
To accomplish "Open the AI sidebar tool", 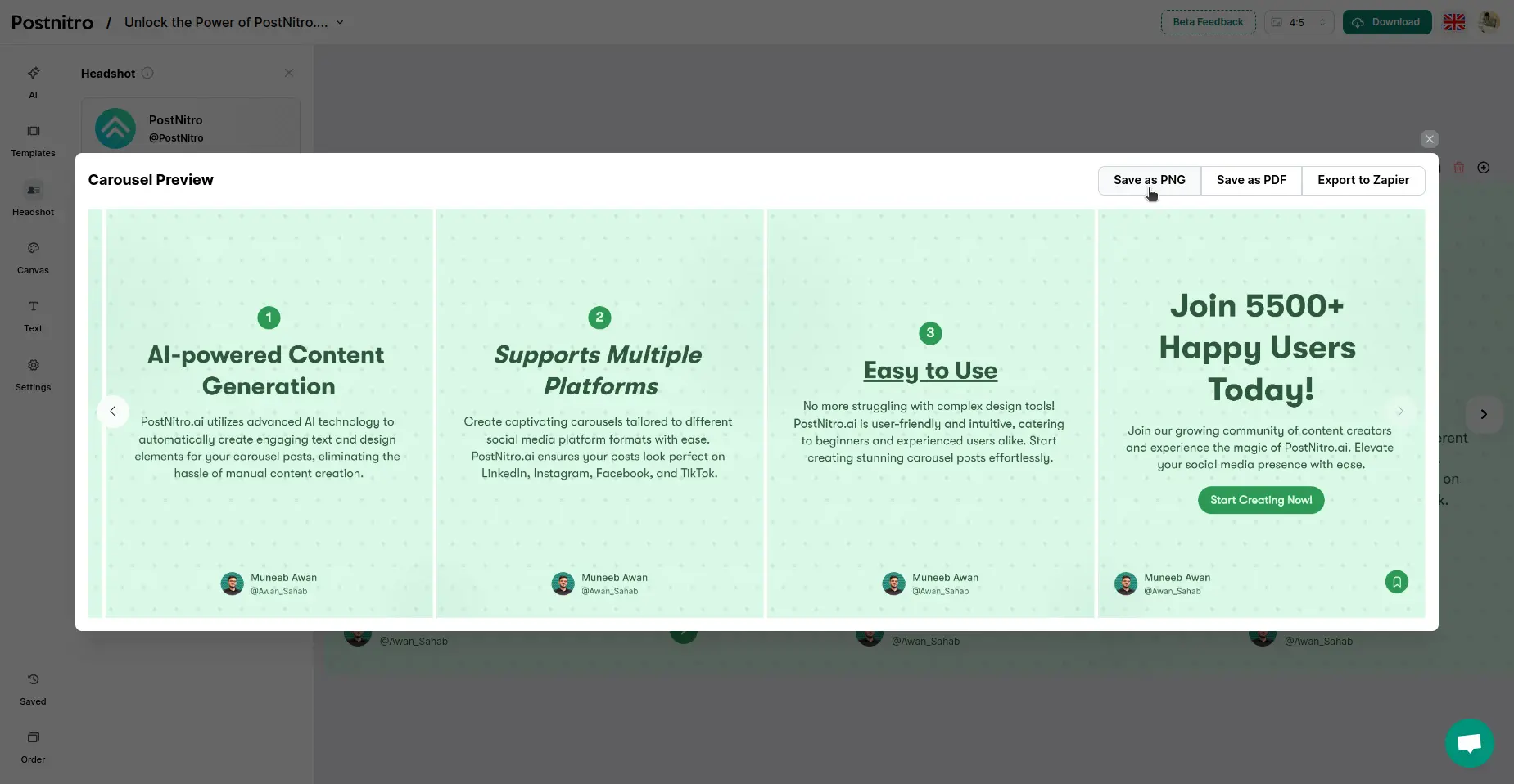I will pyautogui.click(x=33, y=83).
